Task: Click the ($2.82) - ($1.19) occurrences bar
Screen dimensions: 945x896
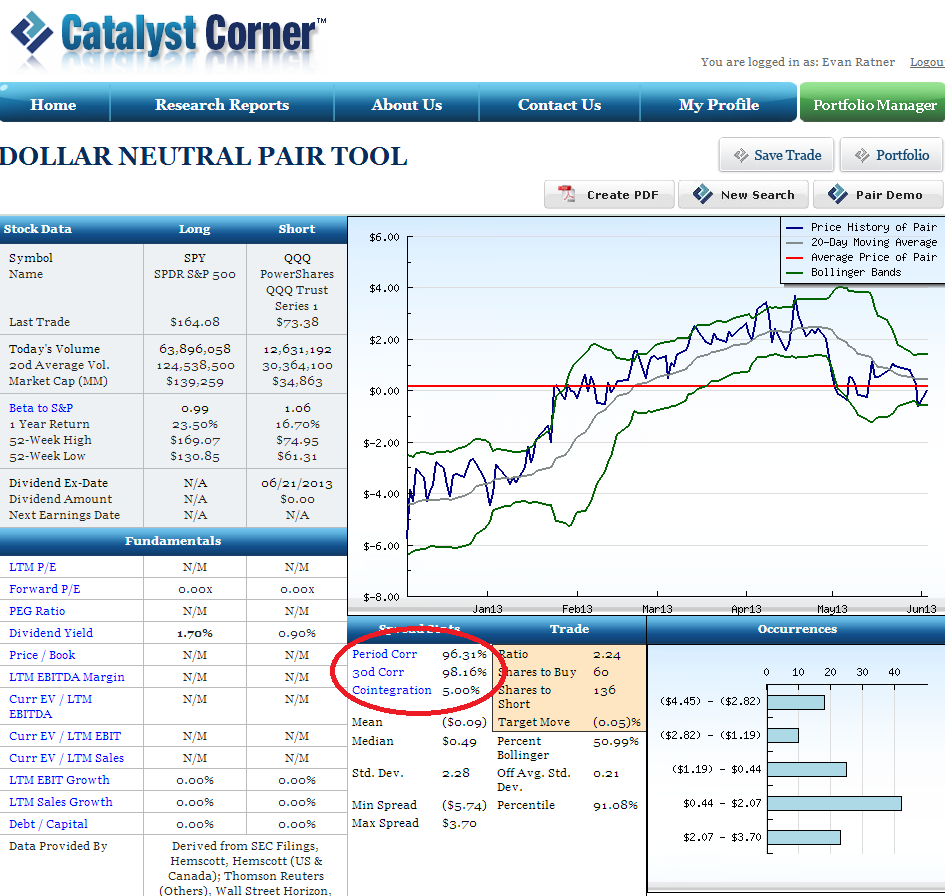Action: 783,735
